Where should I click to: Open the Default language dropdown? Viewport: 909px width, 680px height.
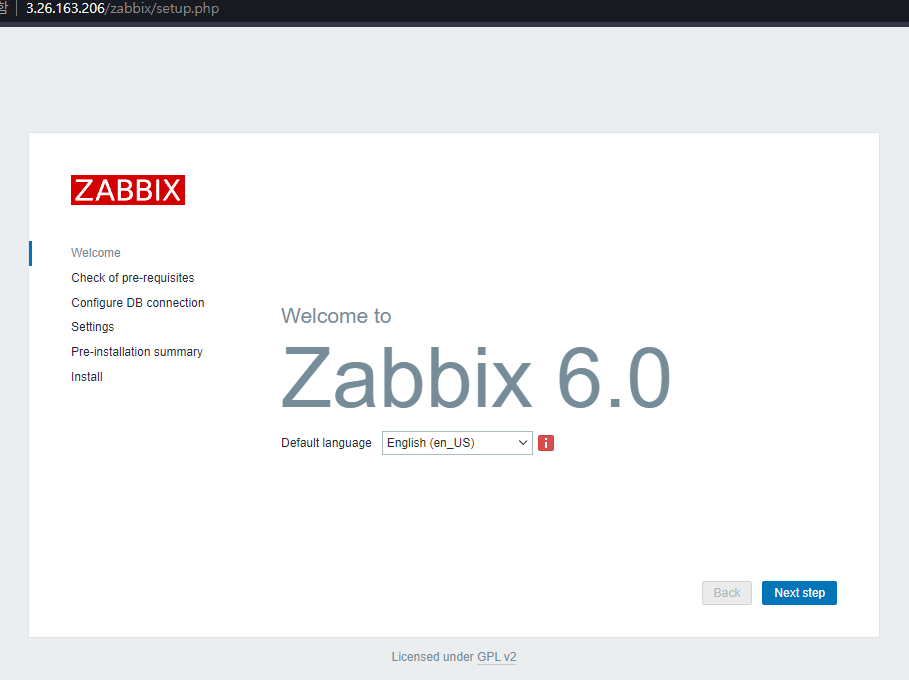click(457, 443)
